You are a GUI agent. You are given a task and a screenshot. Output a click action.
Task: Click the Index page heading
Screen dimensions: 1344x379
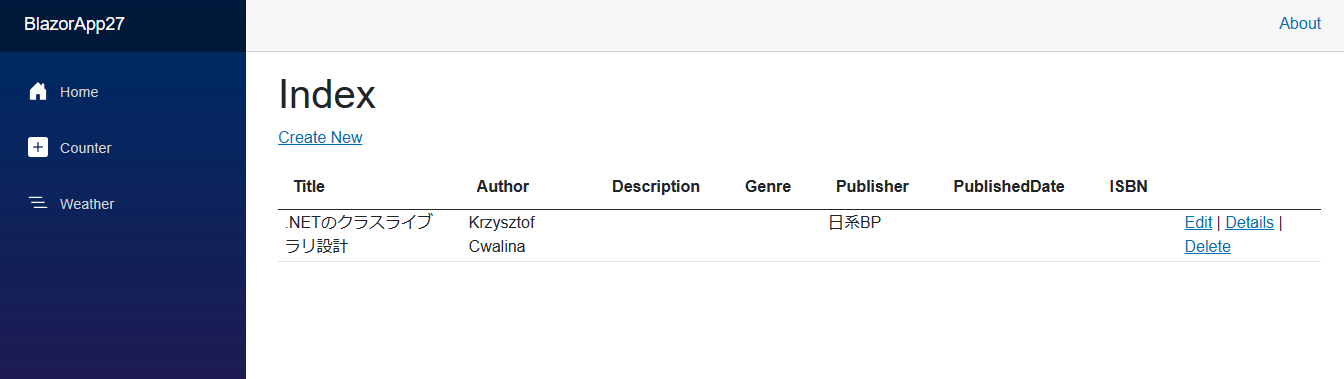[327, 94]
